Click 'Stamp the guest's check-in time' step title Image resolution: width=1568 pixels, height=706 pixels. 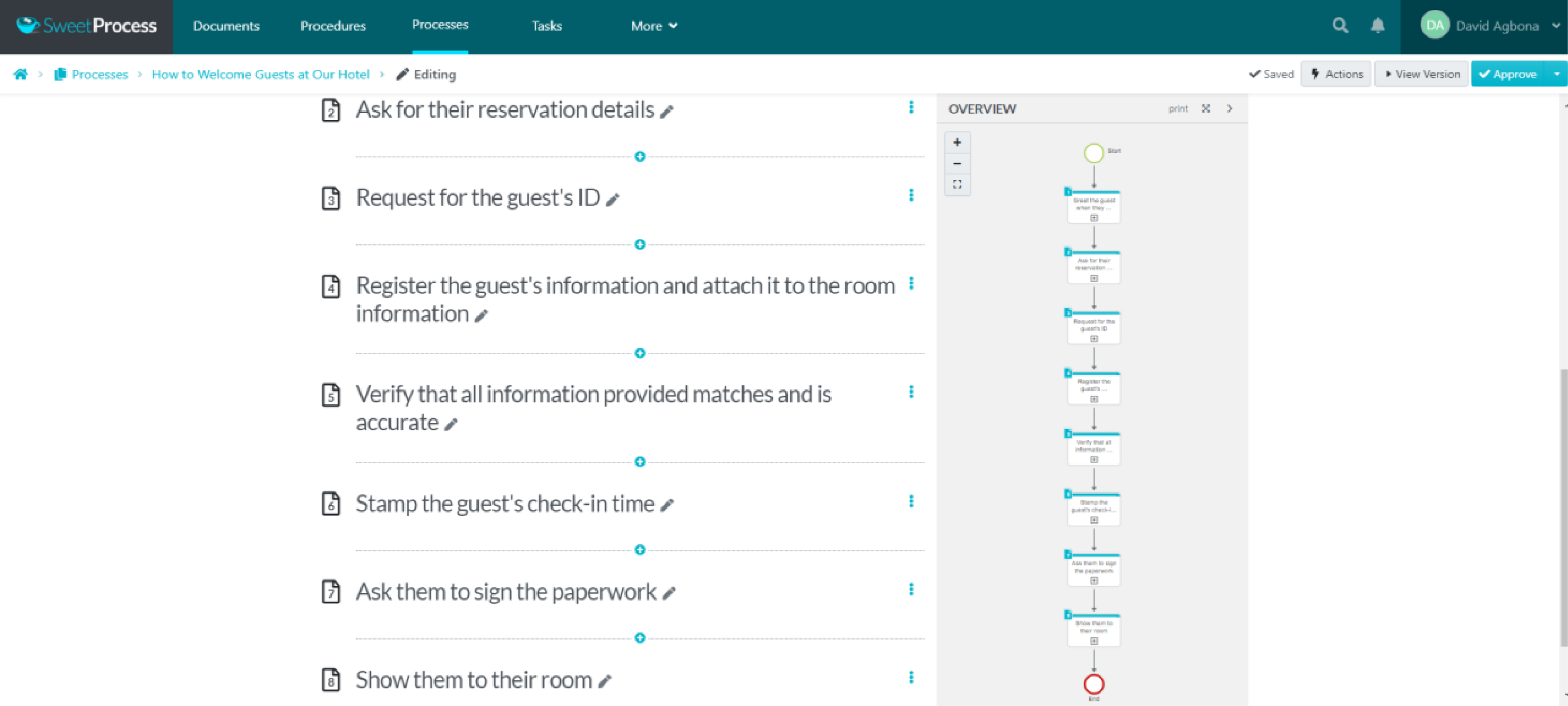click(x=504, y=504)
